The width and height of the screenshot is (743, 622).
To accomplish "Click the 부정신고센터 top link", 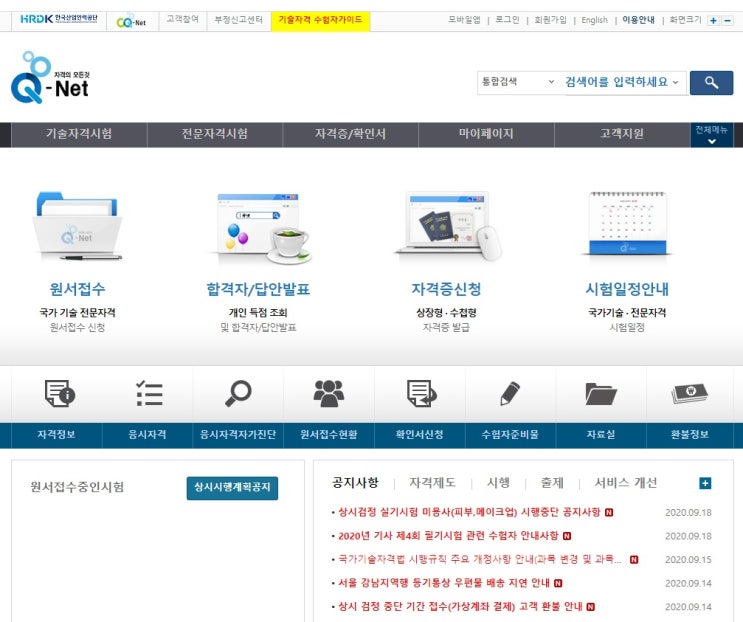I will (x=238, y=20).
